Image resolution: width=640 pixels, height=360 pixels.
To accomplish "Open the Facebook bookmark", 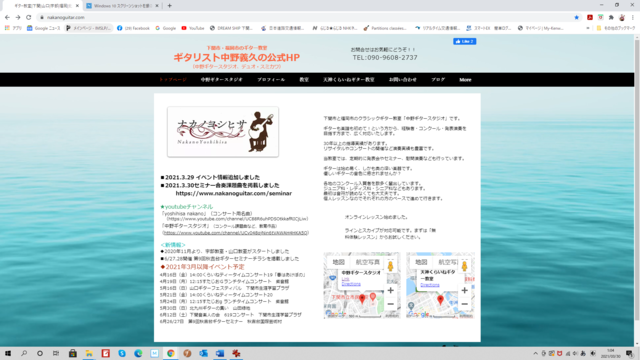I will [x=133, y=28].
